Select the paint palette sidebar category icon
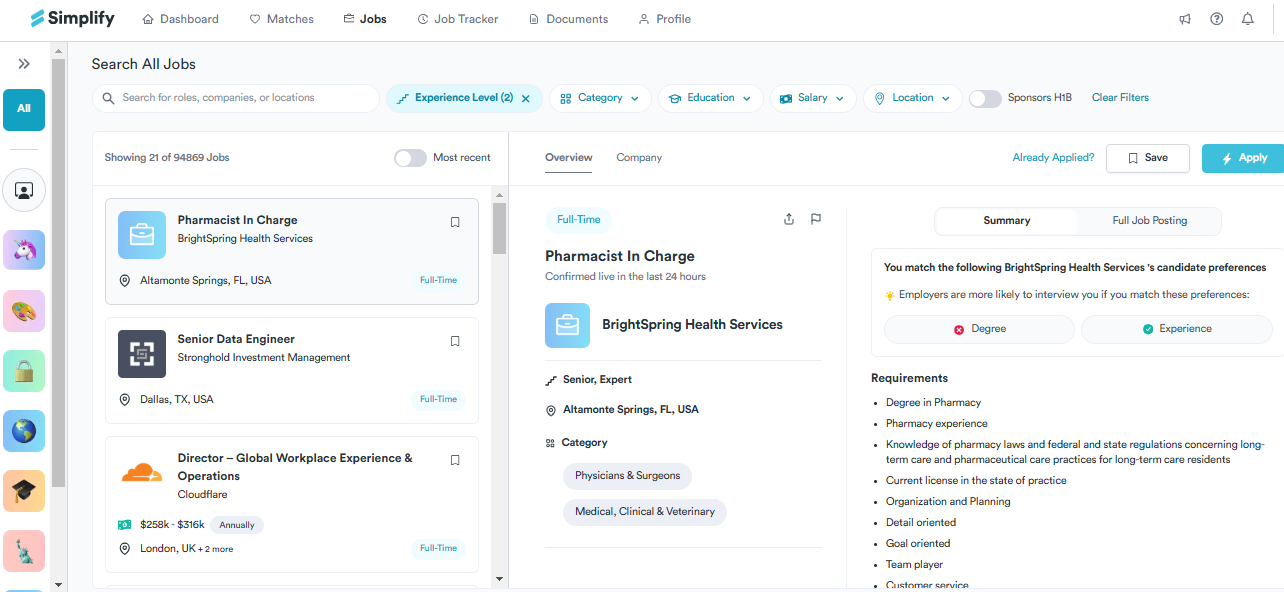The width and height of the screenshot is (1284, 592). pyautogui.click(x=24, y=310)
